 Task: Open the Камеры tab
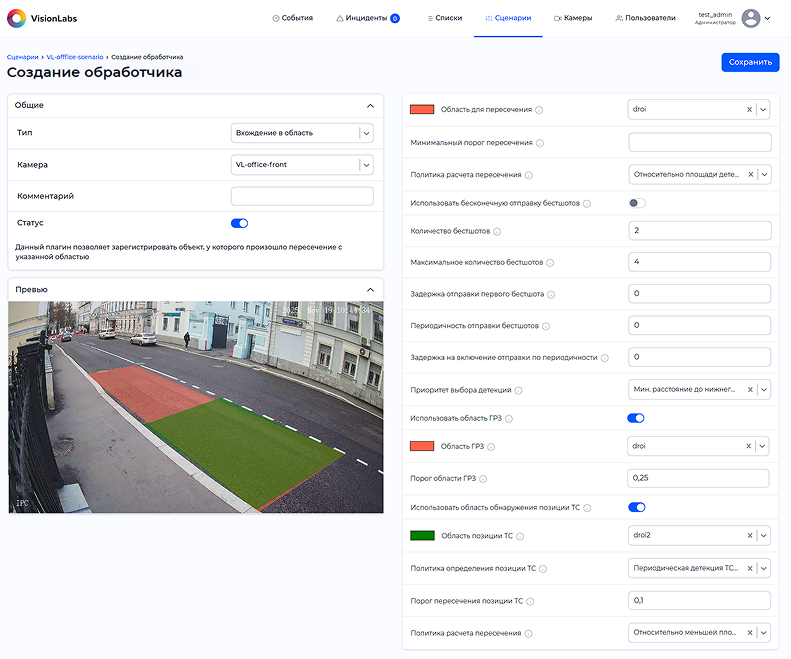click(573, 18)
